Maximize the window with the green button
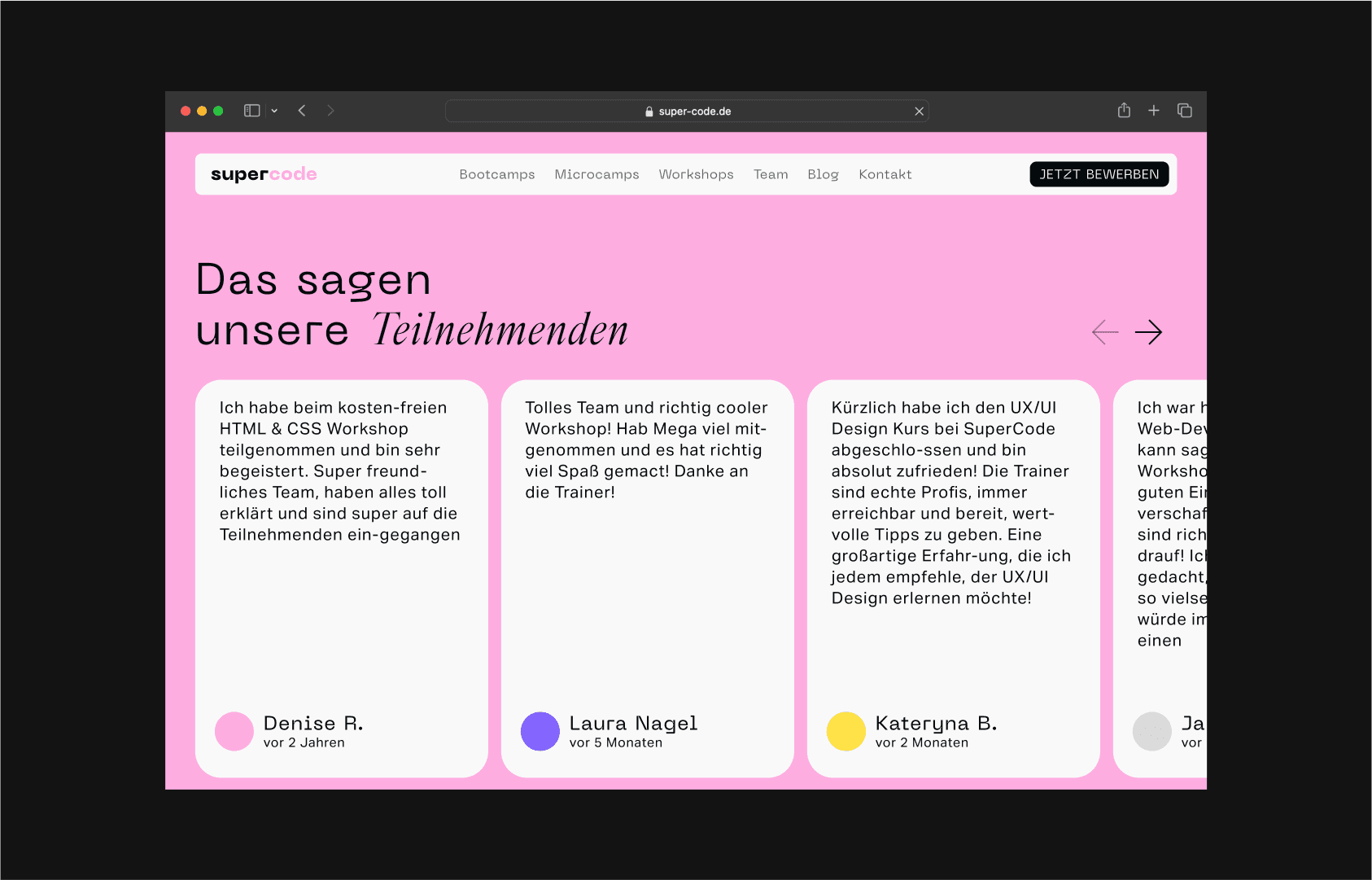The width and height of the screenshot is (1372, 880). pyautogui.click(x=218, y=111)
